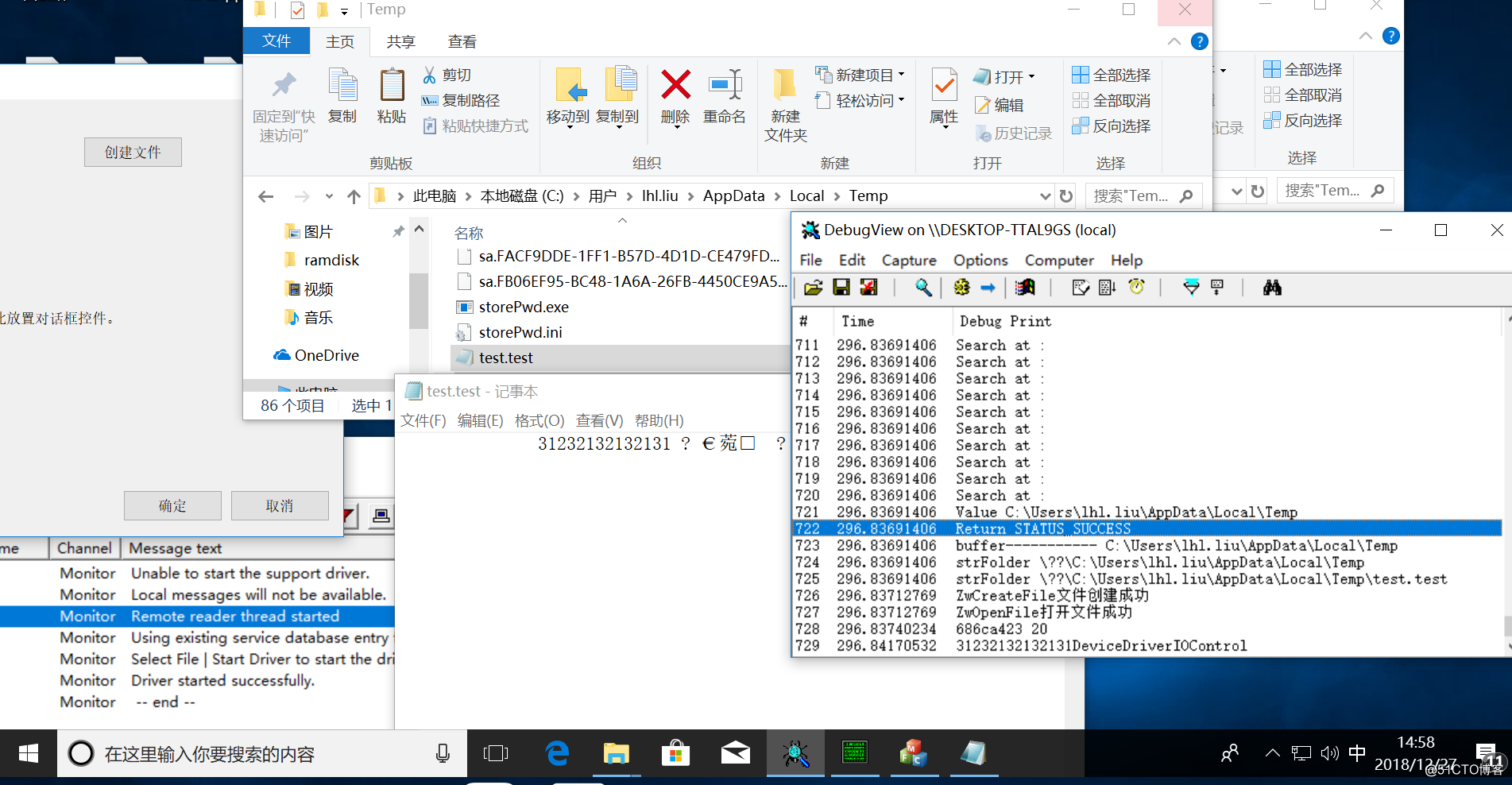
Task: Click navigation pane vertical scrollbar
Action: [419, 300]
